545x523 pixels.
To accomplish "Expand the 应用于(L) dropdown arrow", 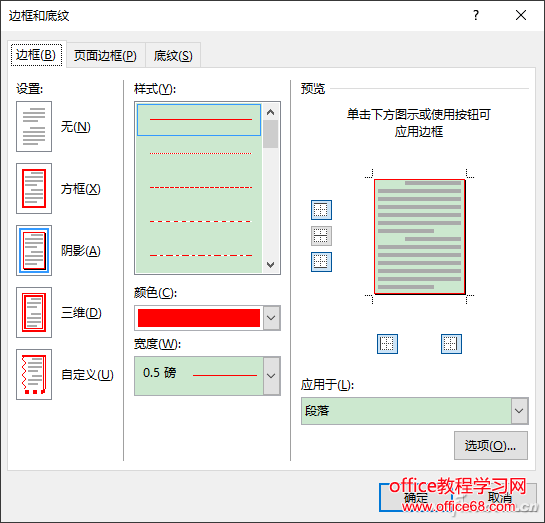I will click(x=519, y=411).
